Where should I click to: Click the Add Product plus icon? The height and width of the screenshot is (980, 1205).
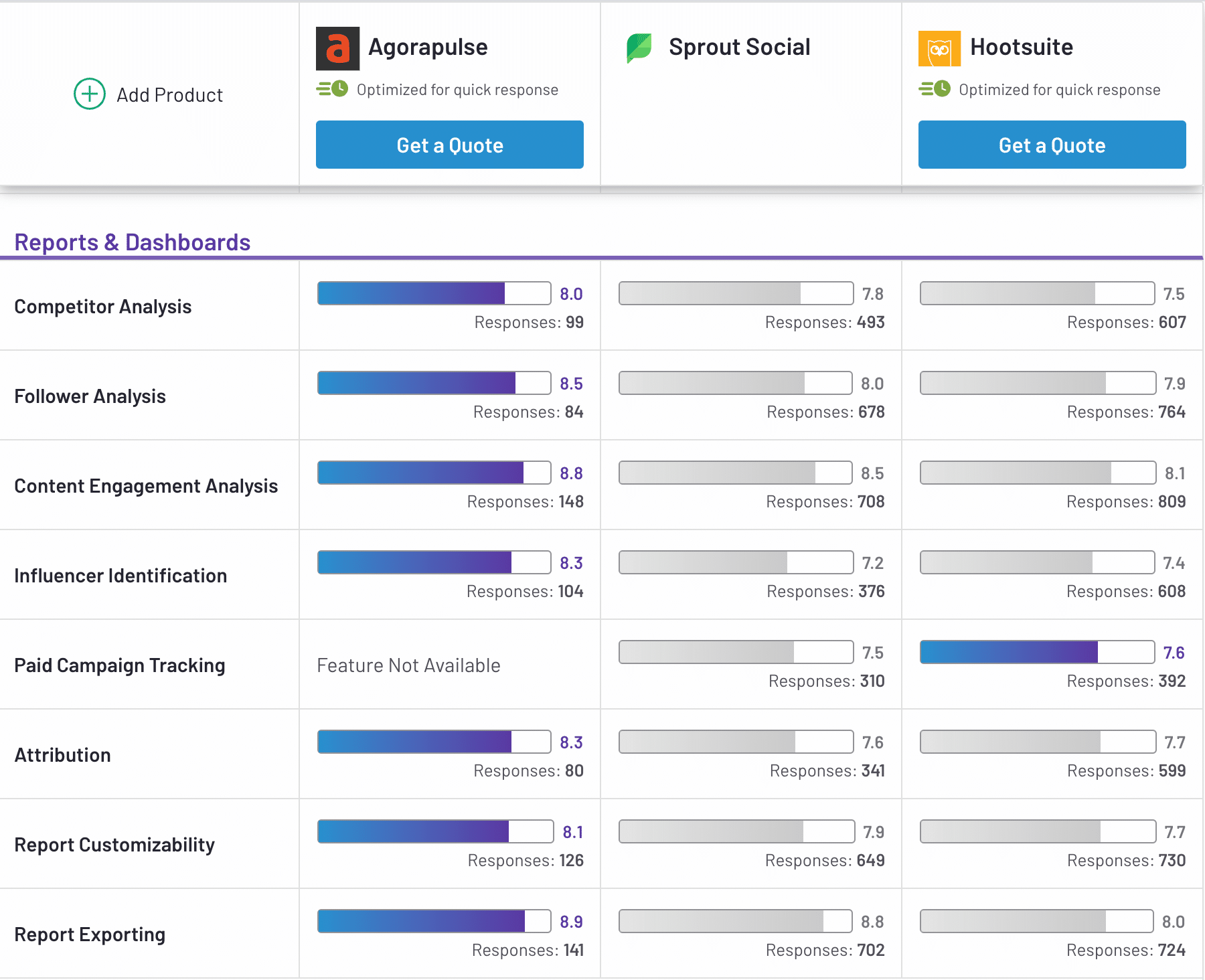(89, 94)
